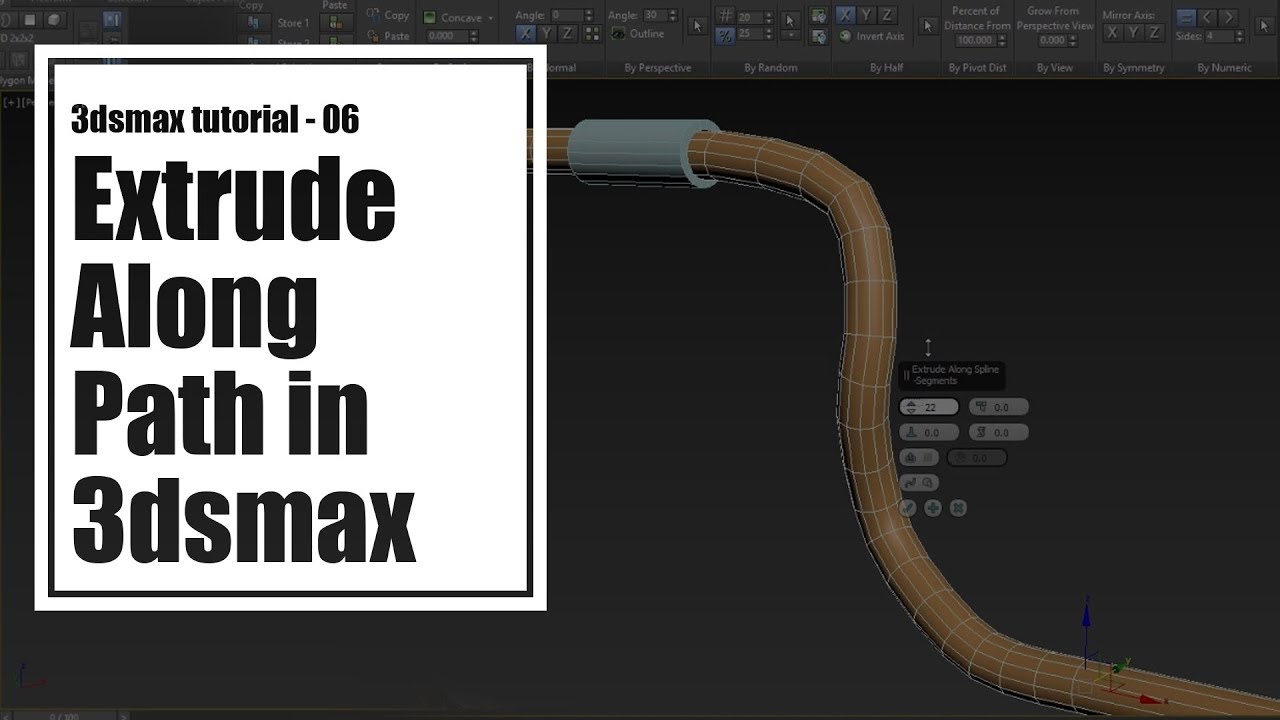
Task: Cancel the extrude with the caddy X icon
Action: click(x=958, y=508)
